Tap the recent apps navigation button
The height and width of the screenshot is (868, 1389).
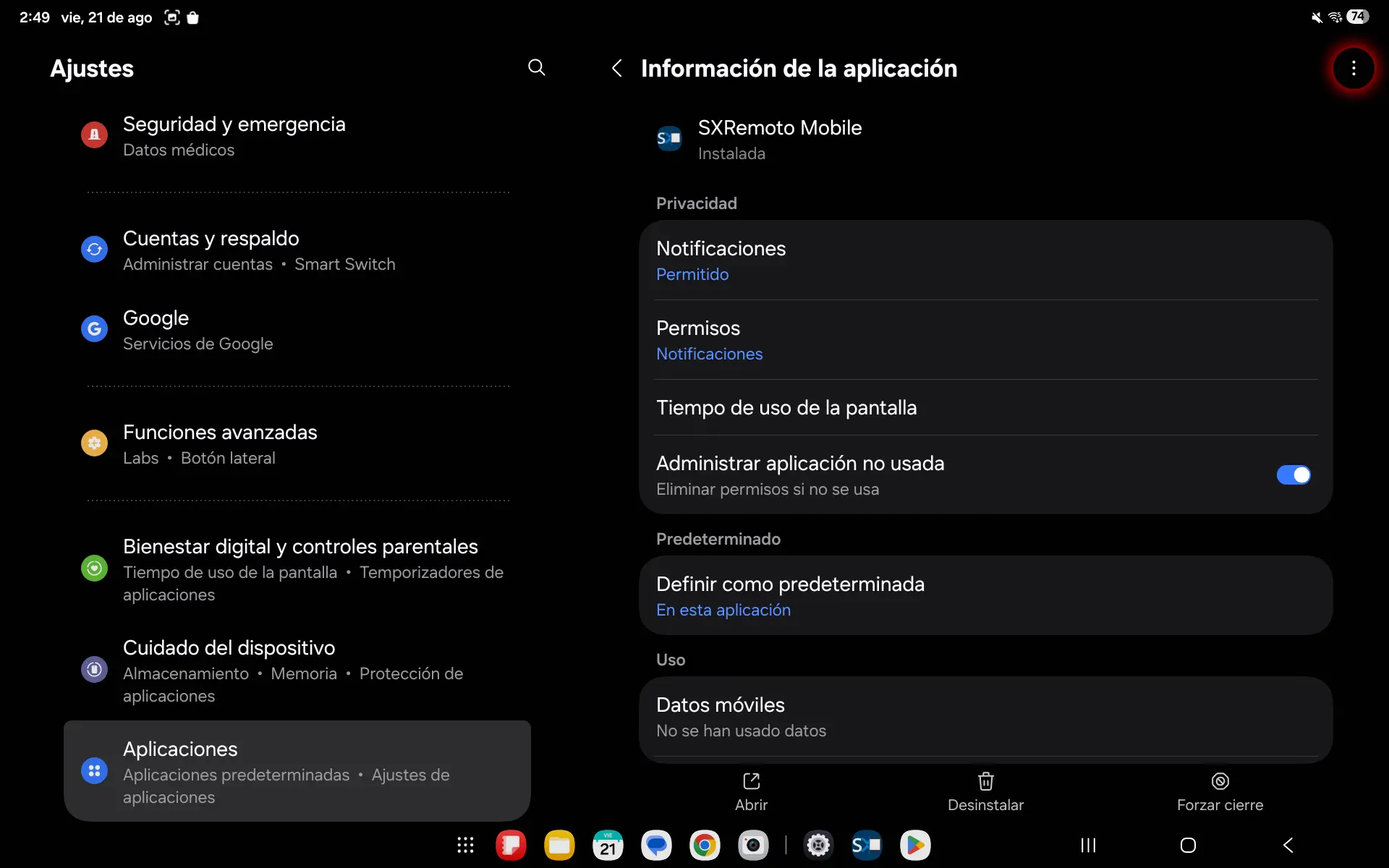1088,845
